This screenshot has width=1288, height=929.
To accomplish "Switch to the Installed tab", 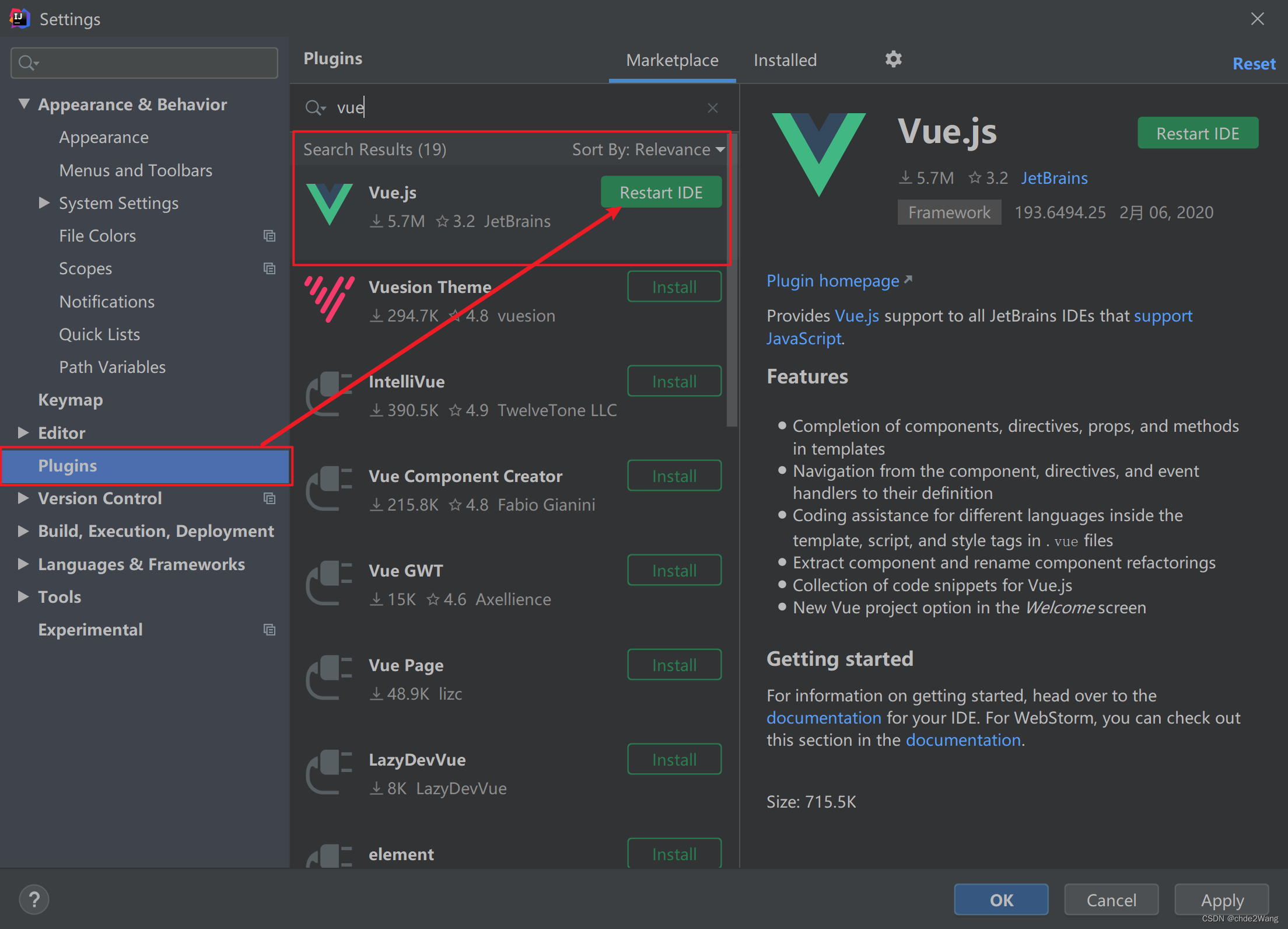I will coord(785,60).
